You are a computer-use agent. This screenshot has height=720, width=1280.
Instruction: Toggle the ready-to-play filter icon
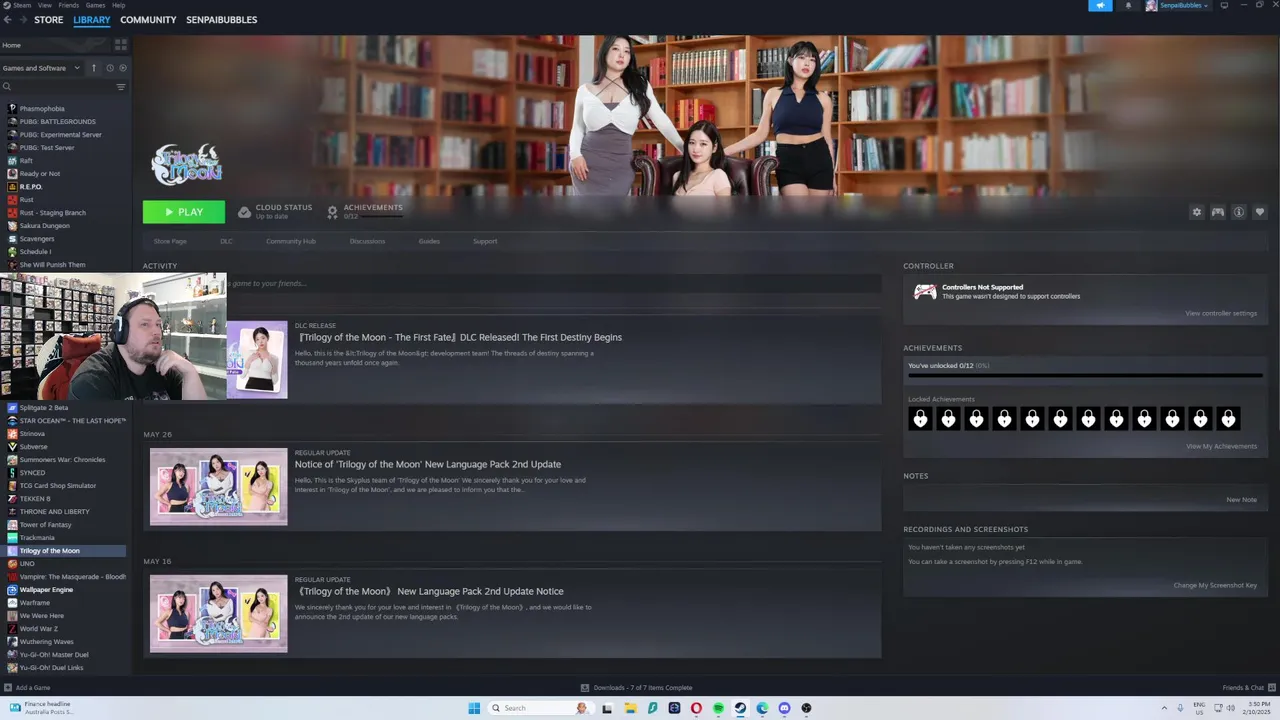[x=123, y=68]
